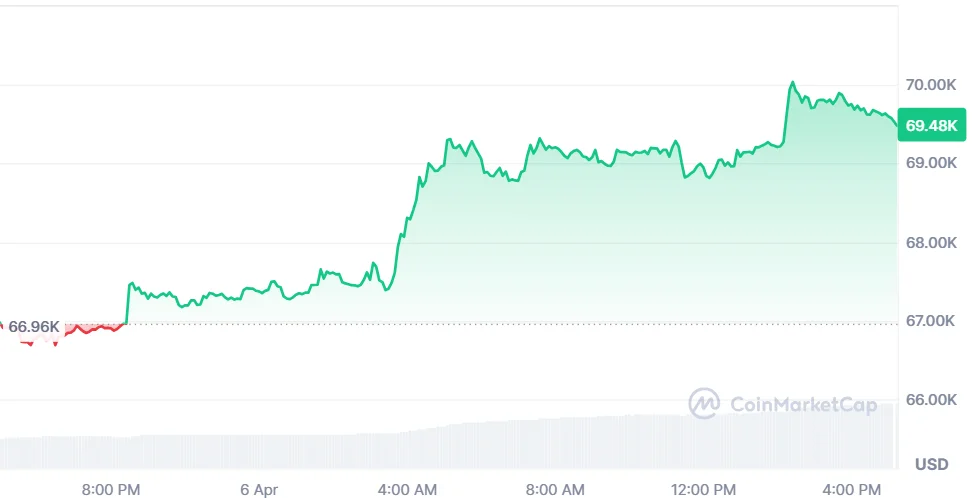The image size is (980, 498).
Task: Select the 12:00 PM time marker
Action: click(x=702, y=489)
